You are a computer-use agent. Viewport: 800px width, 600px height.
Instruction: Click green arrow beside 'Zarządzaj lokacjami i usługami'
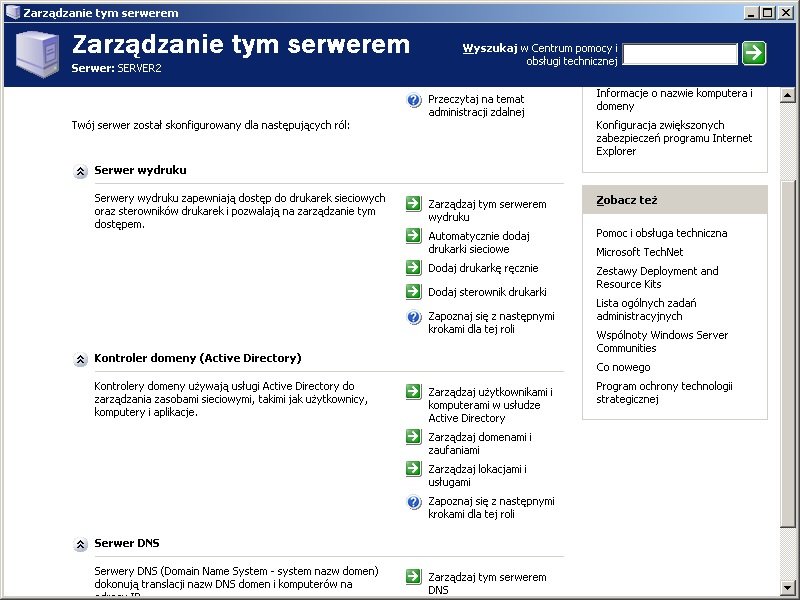414,469
